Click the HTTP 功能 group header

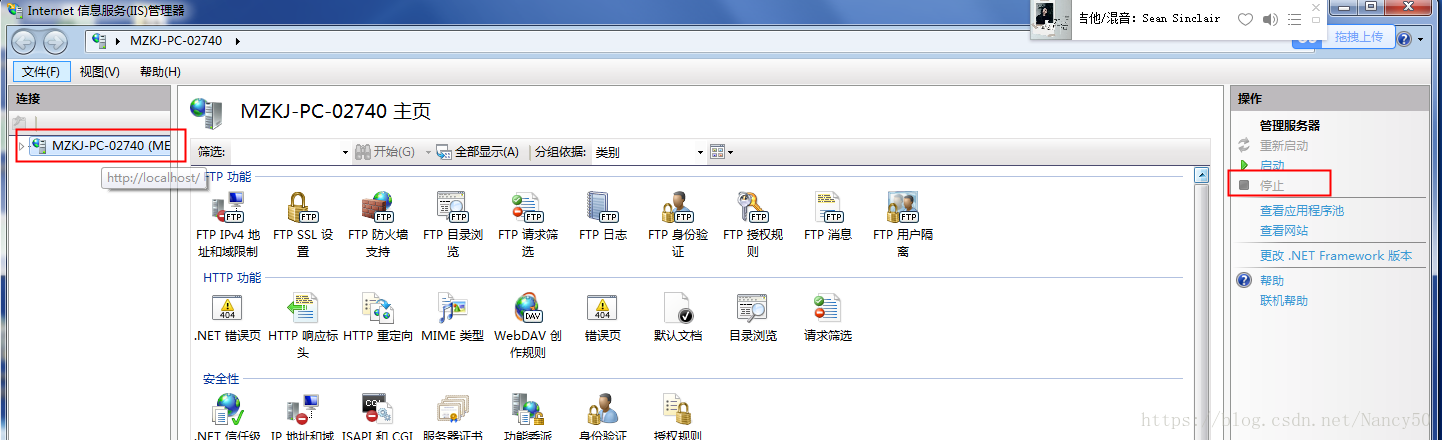click(232, 278)
